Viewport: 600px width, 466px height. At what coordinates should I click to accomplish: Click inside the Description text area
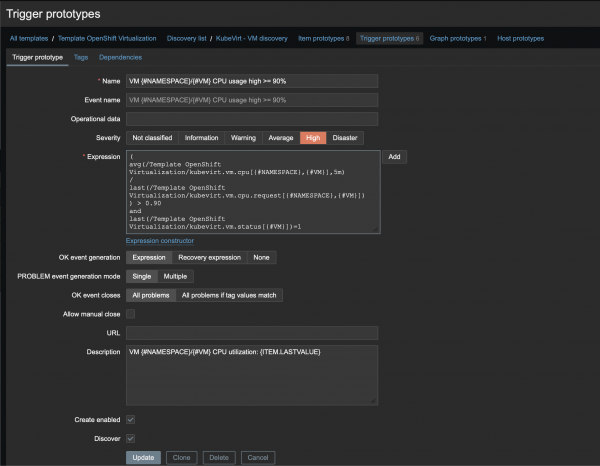click(252, 375)
